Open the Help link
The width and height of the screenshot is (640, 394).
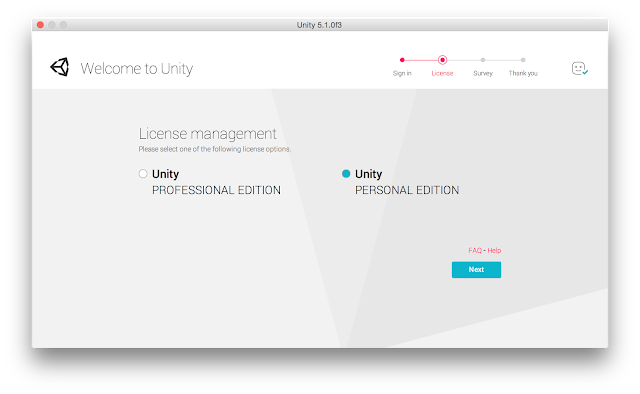[x=494, y=250]
